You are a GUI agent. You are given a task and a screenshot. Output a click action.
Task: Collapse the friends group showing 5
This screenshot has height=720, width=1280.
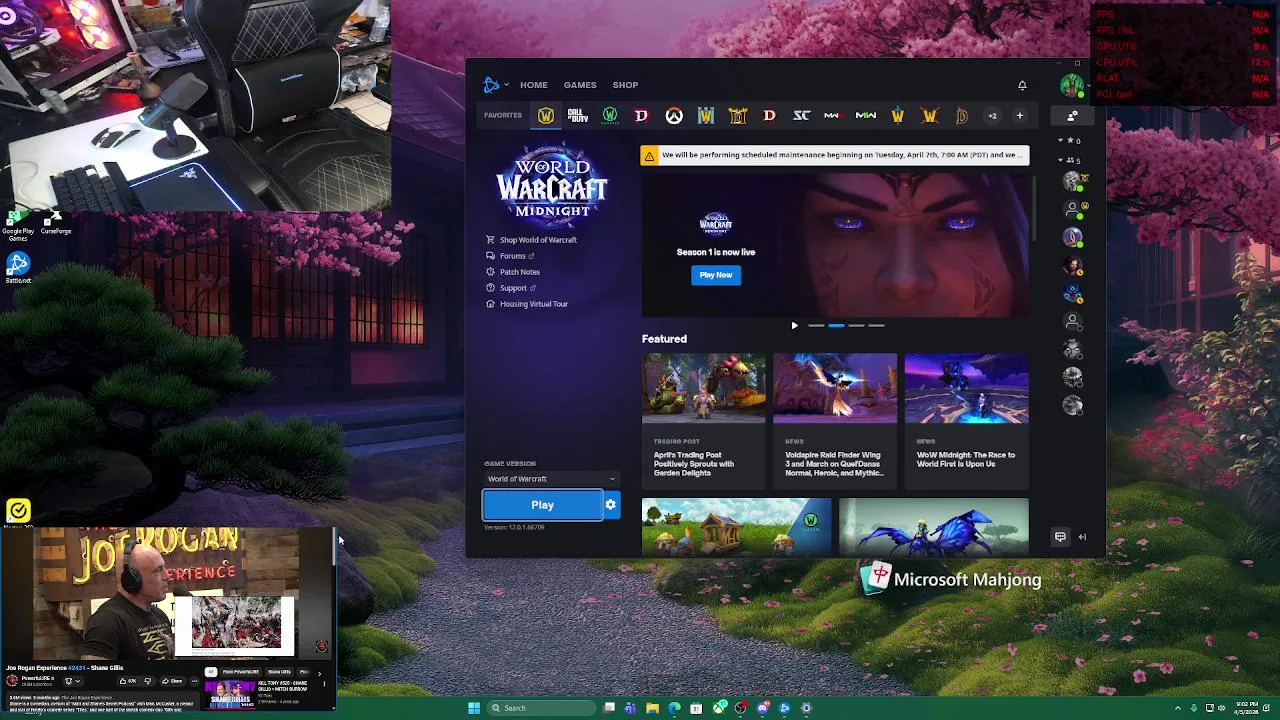[1070, 160]
